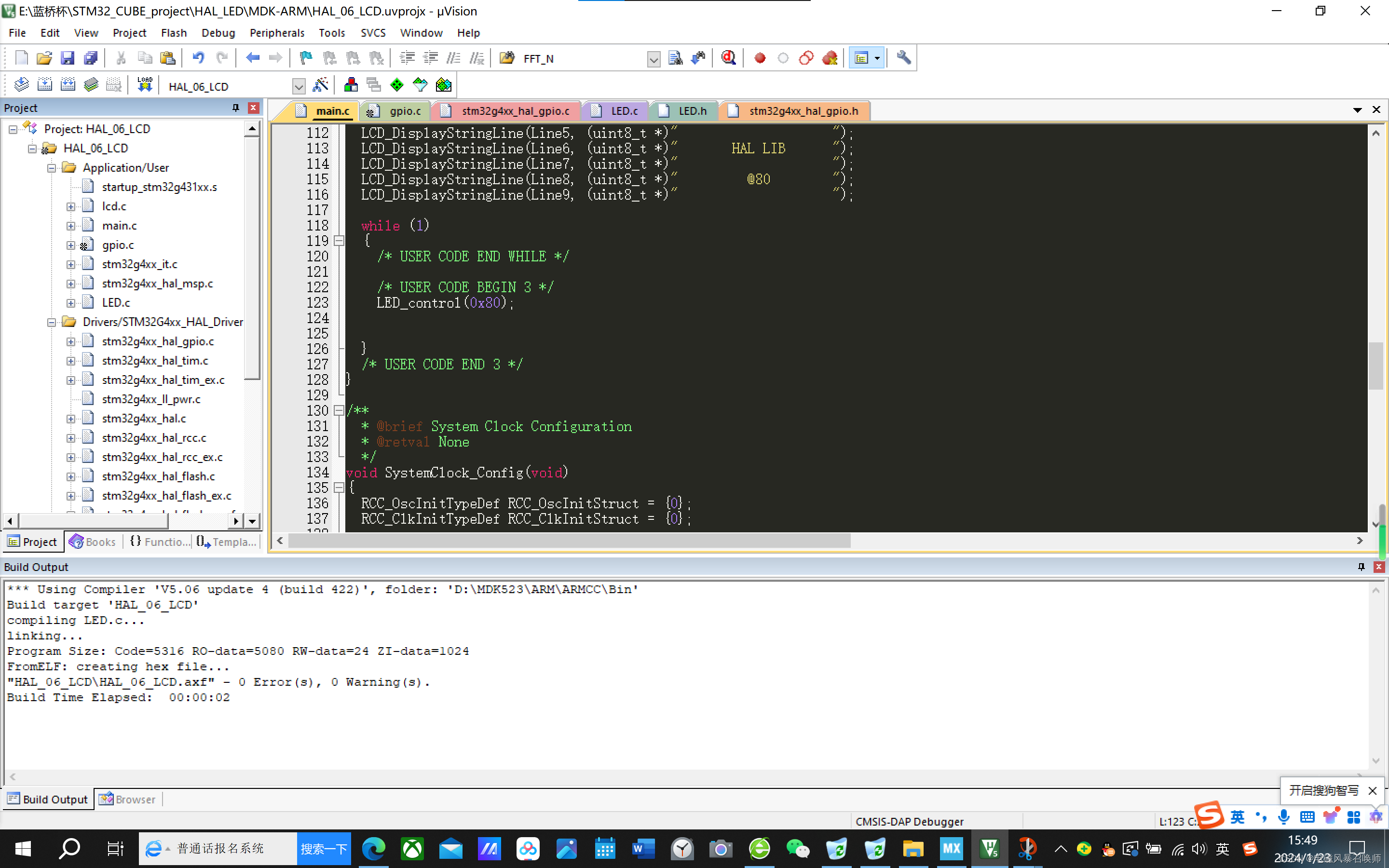
Task: Open the Configuration wrench icon
Action: [x=903, y=58]
